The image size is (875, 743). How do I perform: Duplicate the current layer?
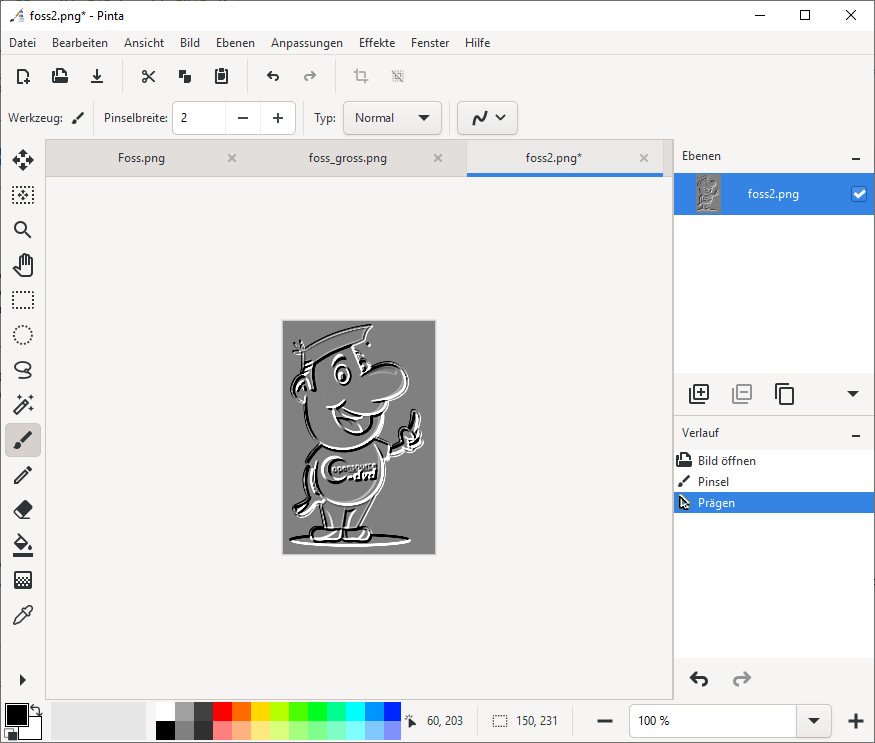[x=784, y=394]
